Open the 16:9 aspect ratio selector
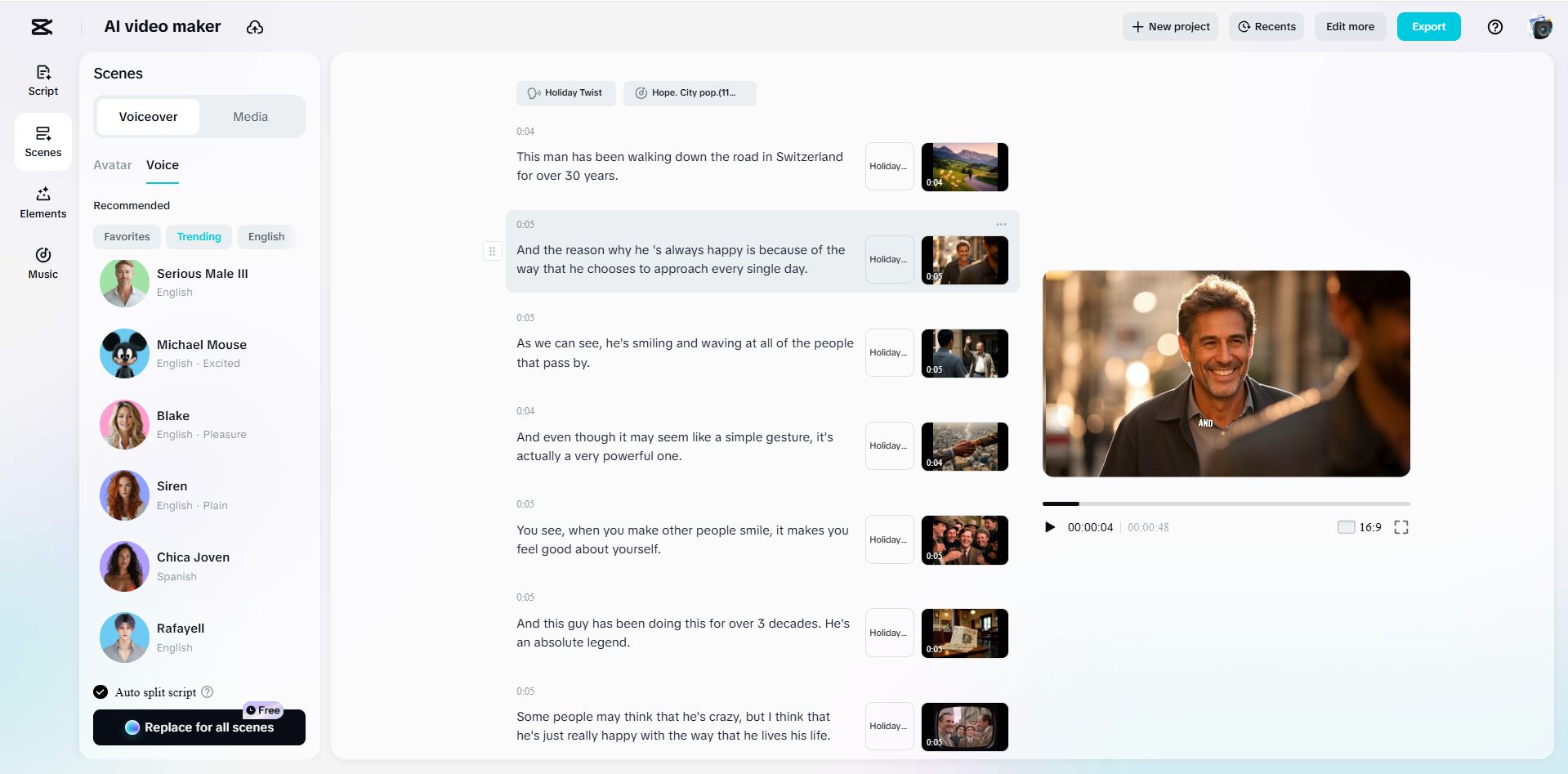This screenshot has height=774, width=1568. coord(1360,527)
